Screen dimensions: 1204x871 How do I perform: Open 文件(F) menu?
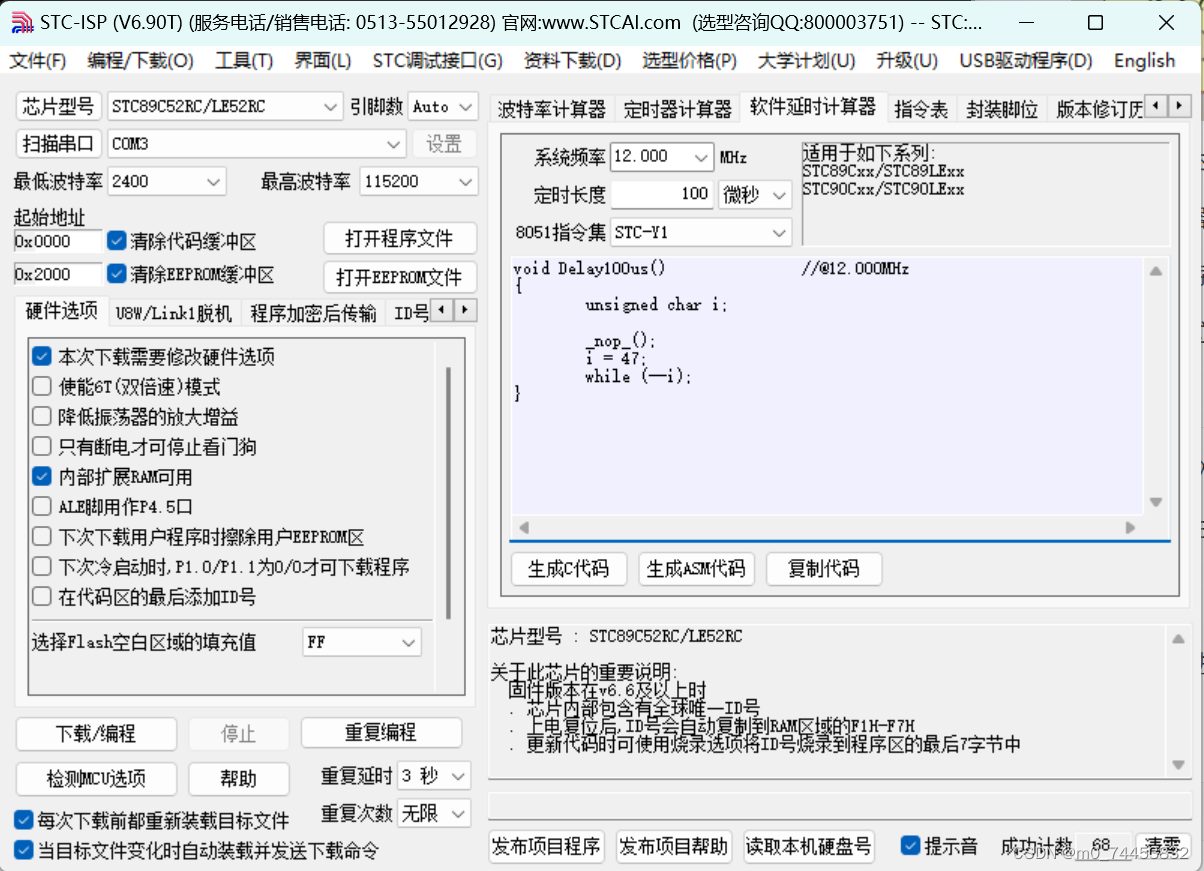pos(38,61)
